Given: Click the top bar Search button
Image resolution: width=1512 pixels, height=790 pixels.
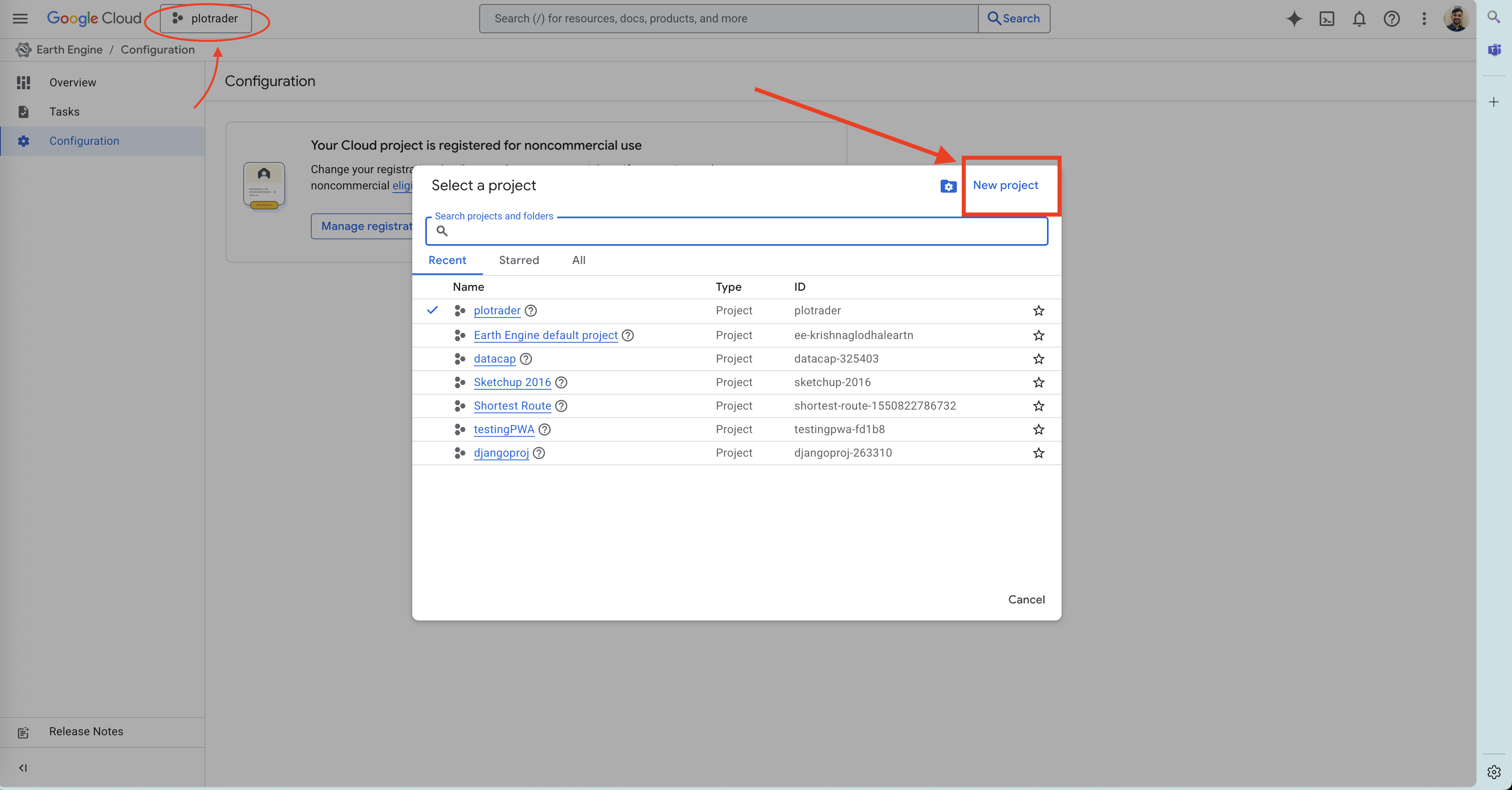Looking at the screenshot, I should pyautogui.click(x=1014, y=18).
